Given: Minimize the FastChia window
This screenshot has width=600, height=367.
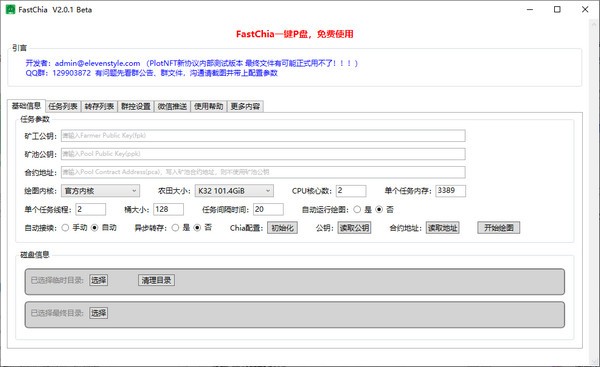Looking at the screenshot, I should (530, 10).
